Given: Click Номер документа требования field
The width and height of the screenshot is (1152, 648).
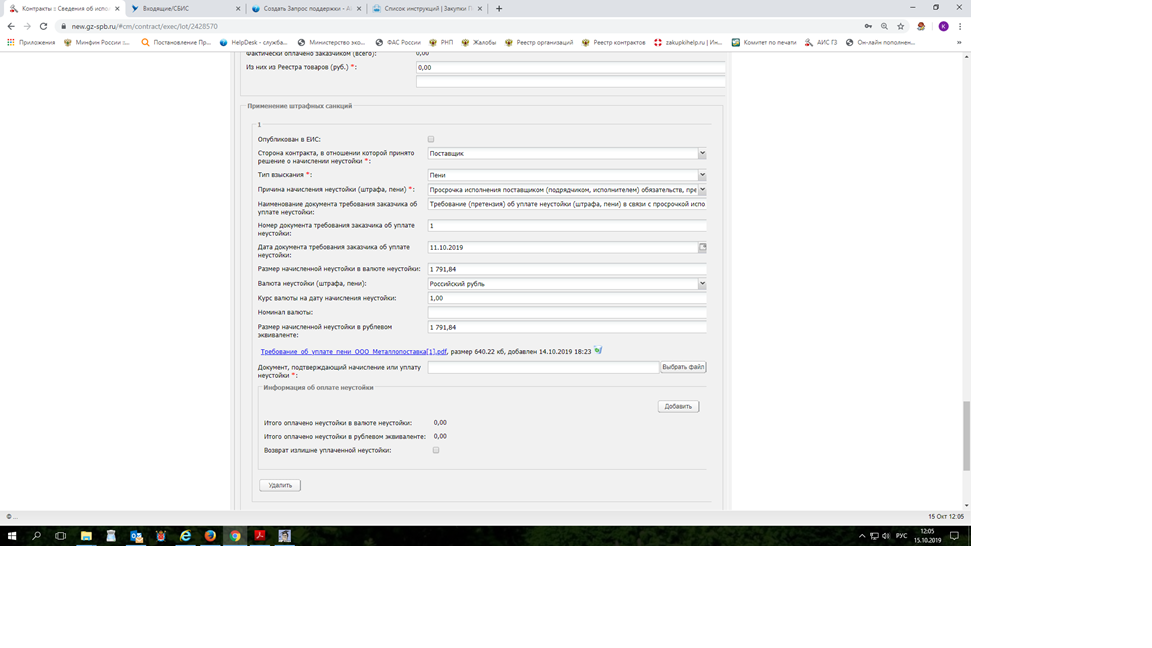Looking at the screenshot, I should (567, 226).
